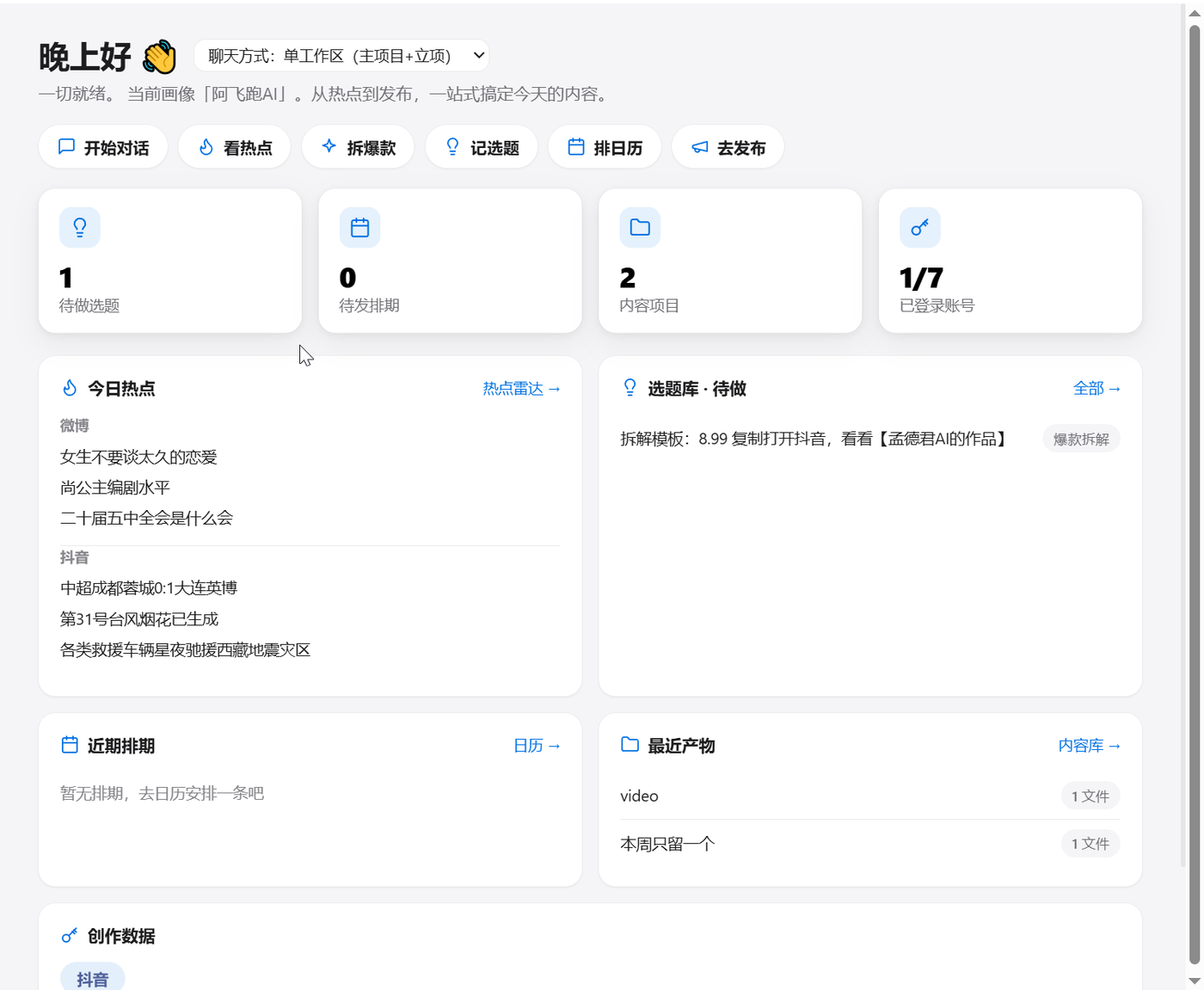Click hot topic 第31号台风烟花已生成
This screenshot has height=990, width=1204.
(x=139, y=619)
